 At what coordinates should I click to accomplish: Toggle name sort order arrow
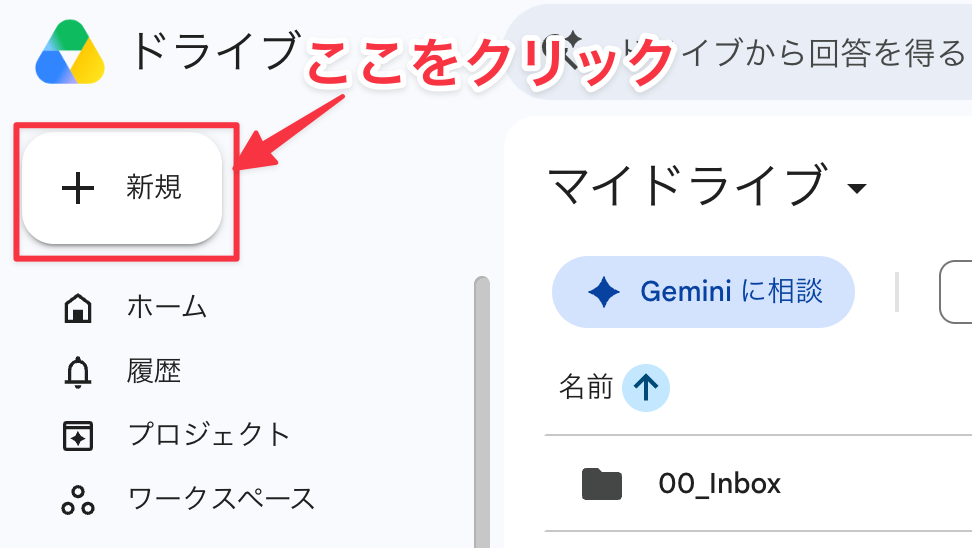coord(645,388)
